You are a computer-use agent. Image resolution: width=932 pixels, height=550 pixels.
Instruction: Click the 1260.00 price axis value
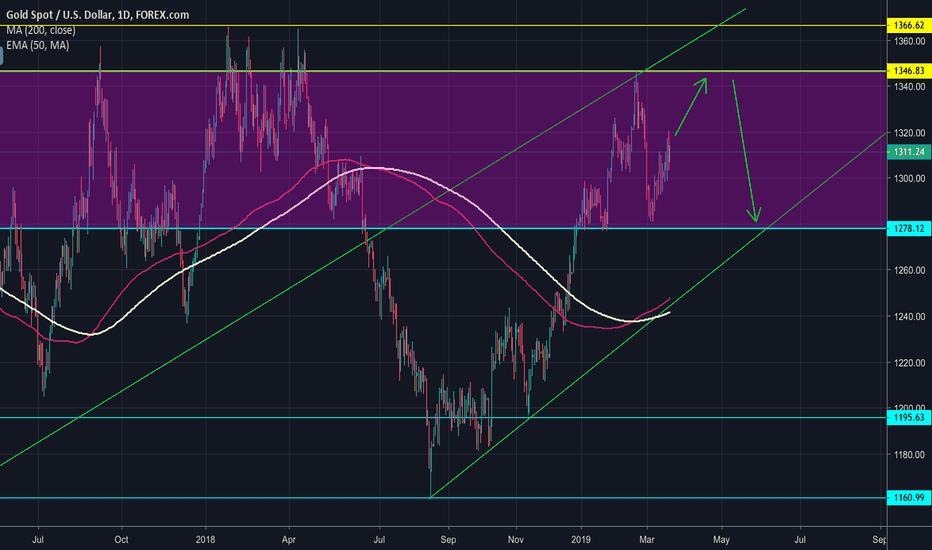(909, 271)
